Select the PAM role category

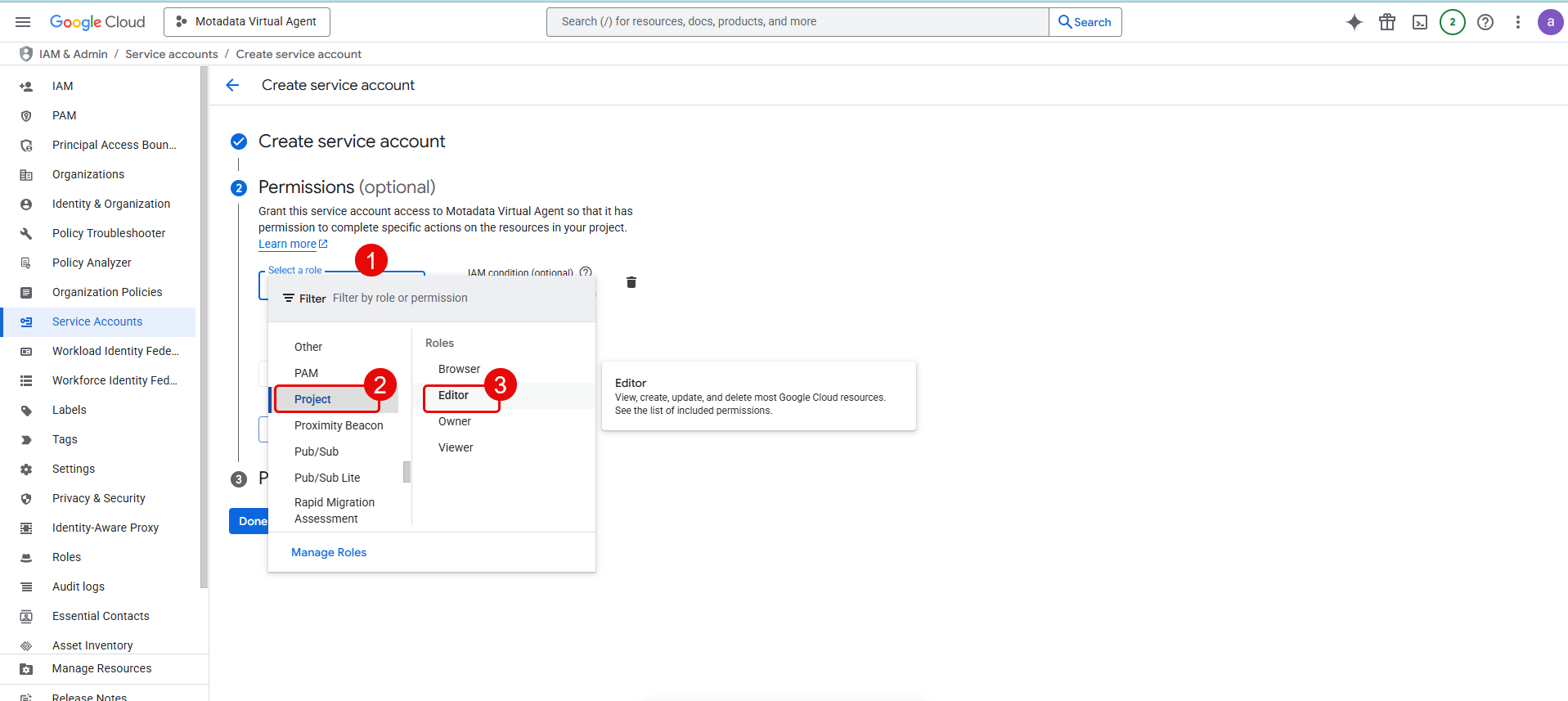306,373
